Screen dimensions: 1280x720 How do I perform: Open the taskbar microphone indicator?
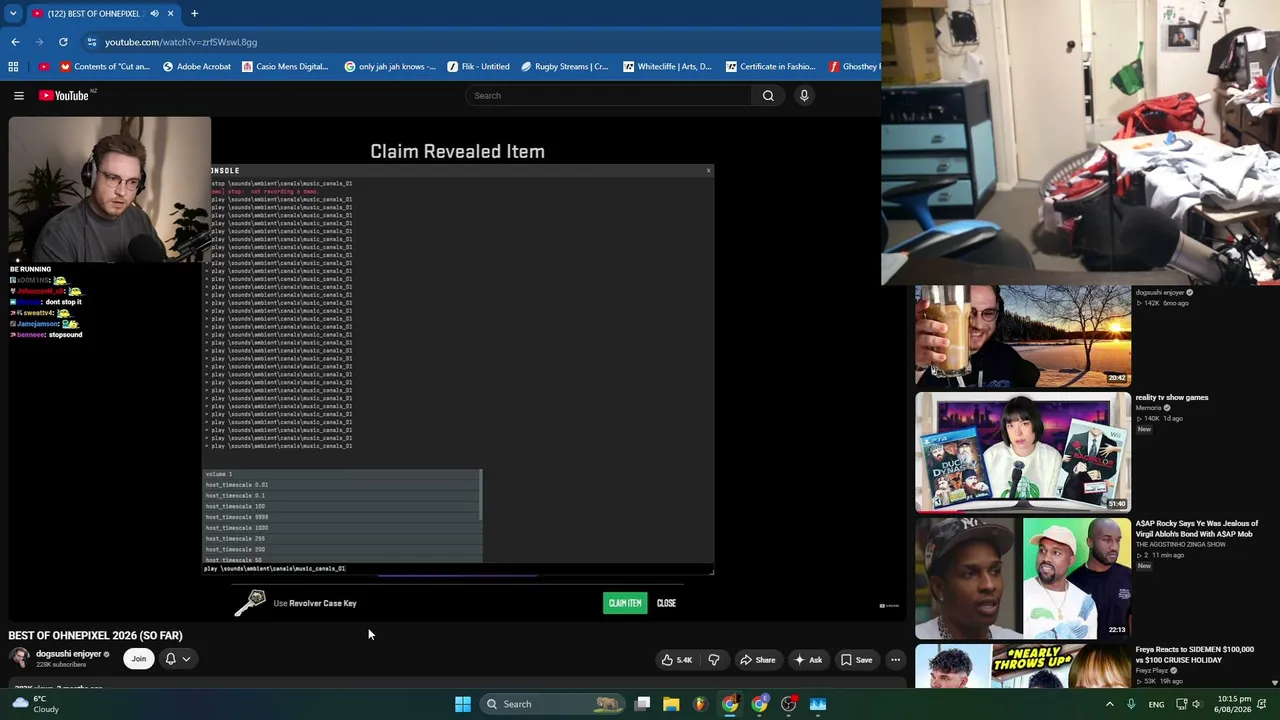(x=1131, y=704)
